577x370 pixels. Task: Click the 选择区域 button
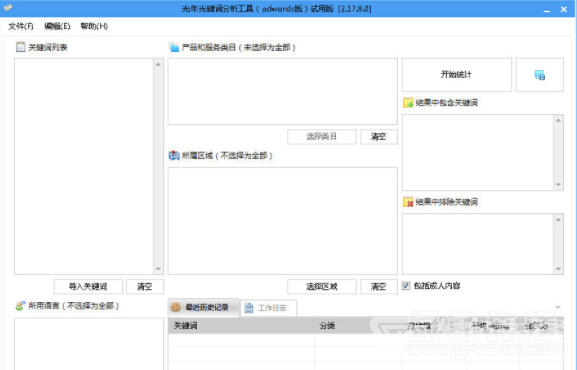click(x=322, y=287)
